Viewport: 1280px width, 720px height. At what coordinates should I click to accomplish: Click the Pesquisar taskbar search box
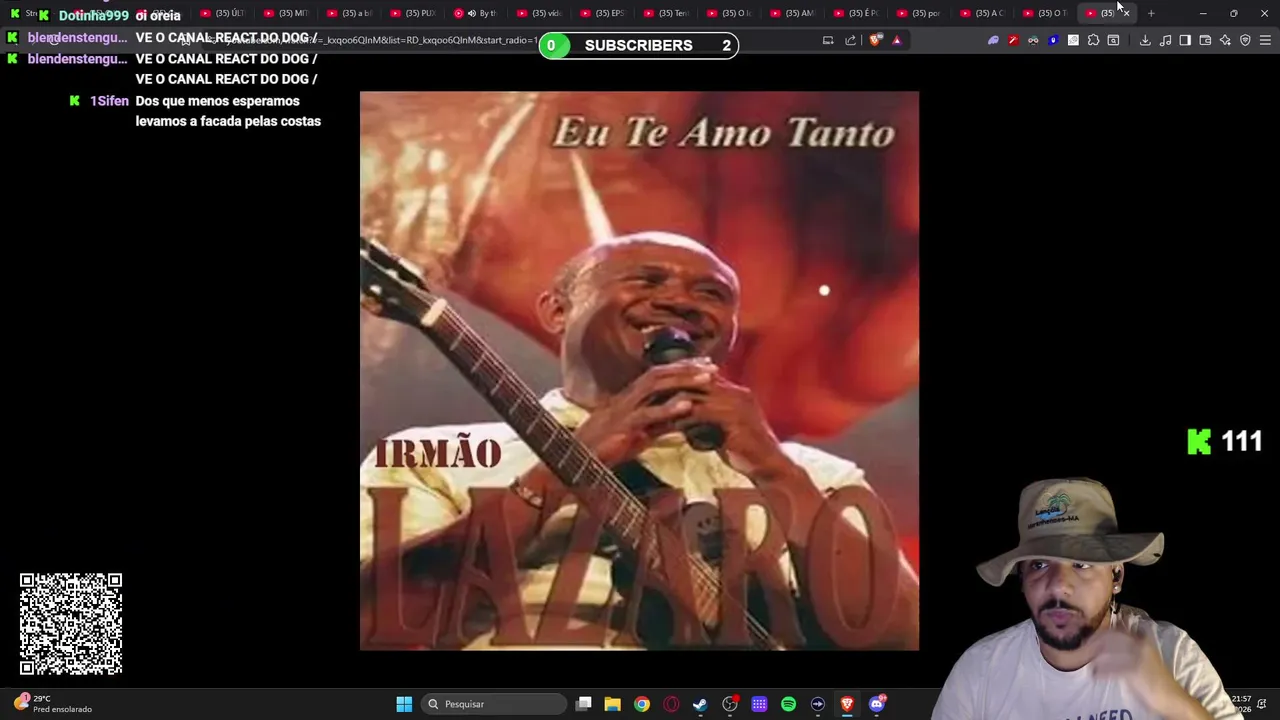[494, 704]
